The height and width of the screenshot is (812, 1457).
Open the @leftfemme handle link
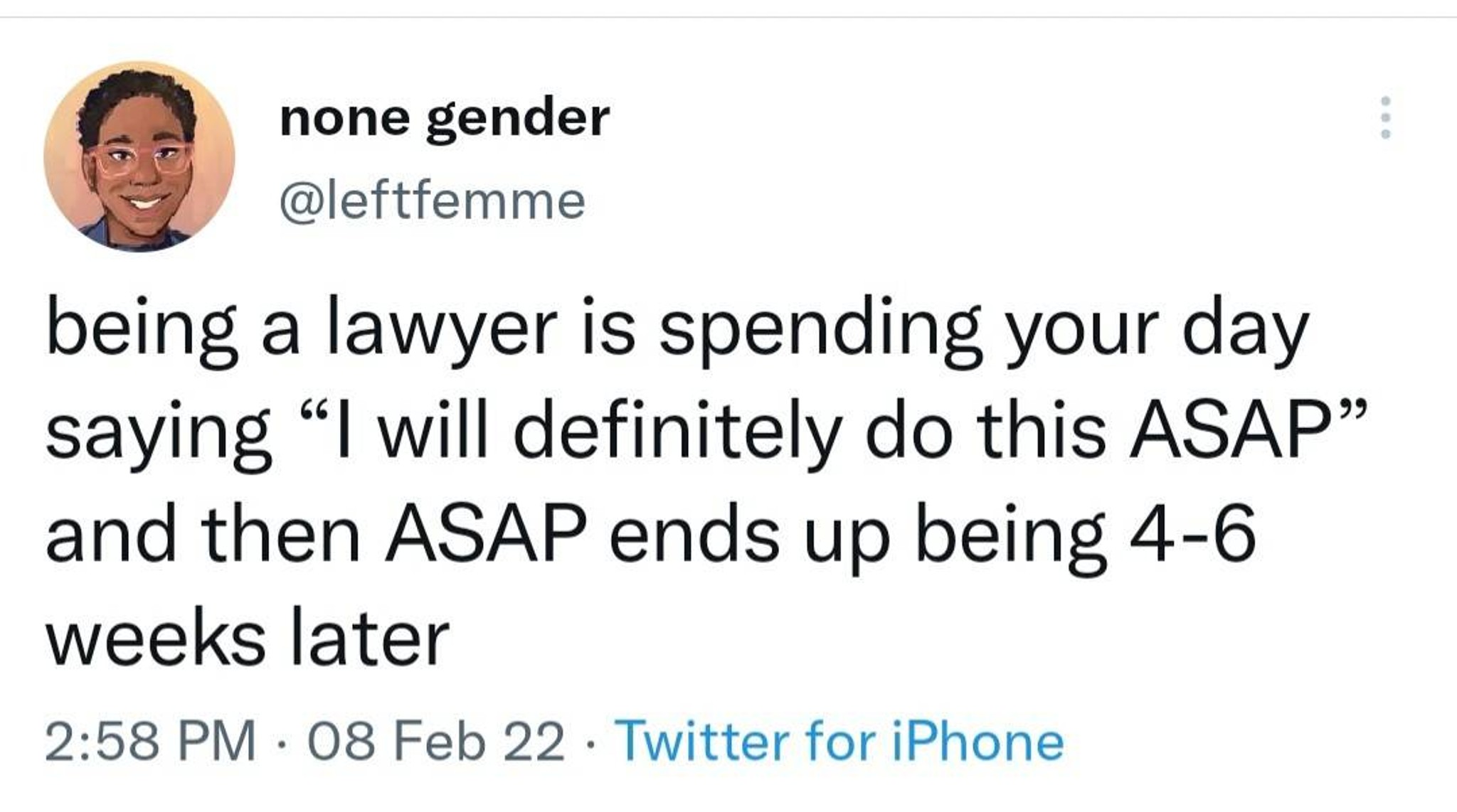[433, 201]
